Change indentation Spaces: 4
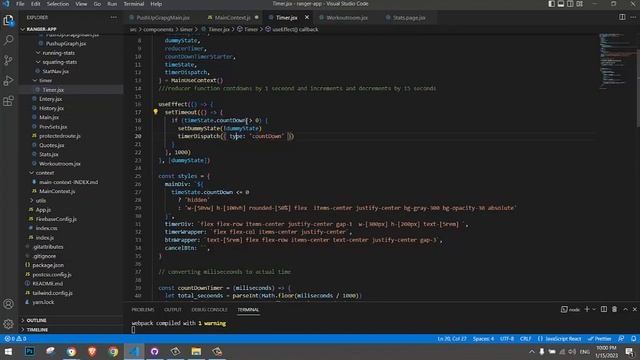Viewport: 640px width, 360px height. 483,339
